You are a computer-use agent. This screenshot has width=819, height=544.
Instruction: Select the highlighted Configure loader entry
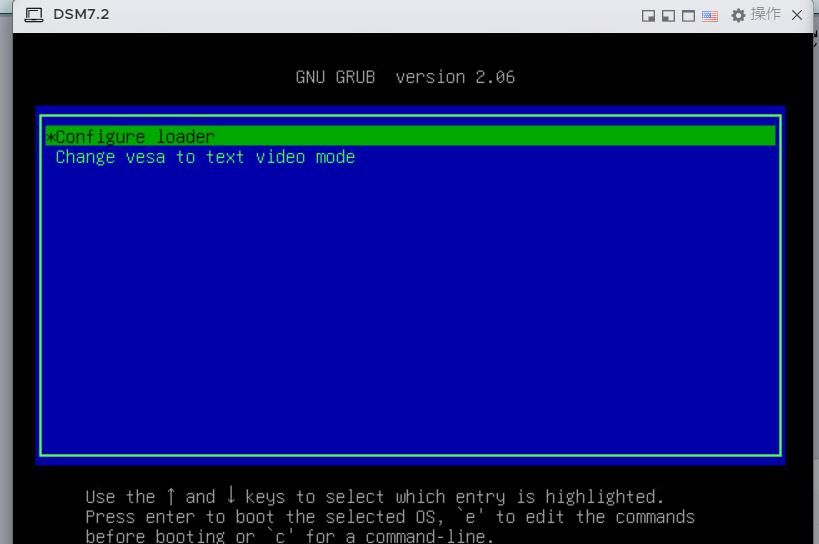coord(135,137)
